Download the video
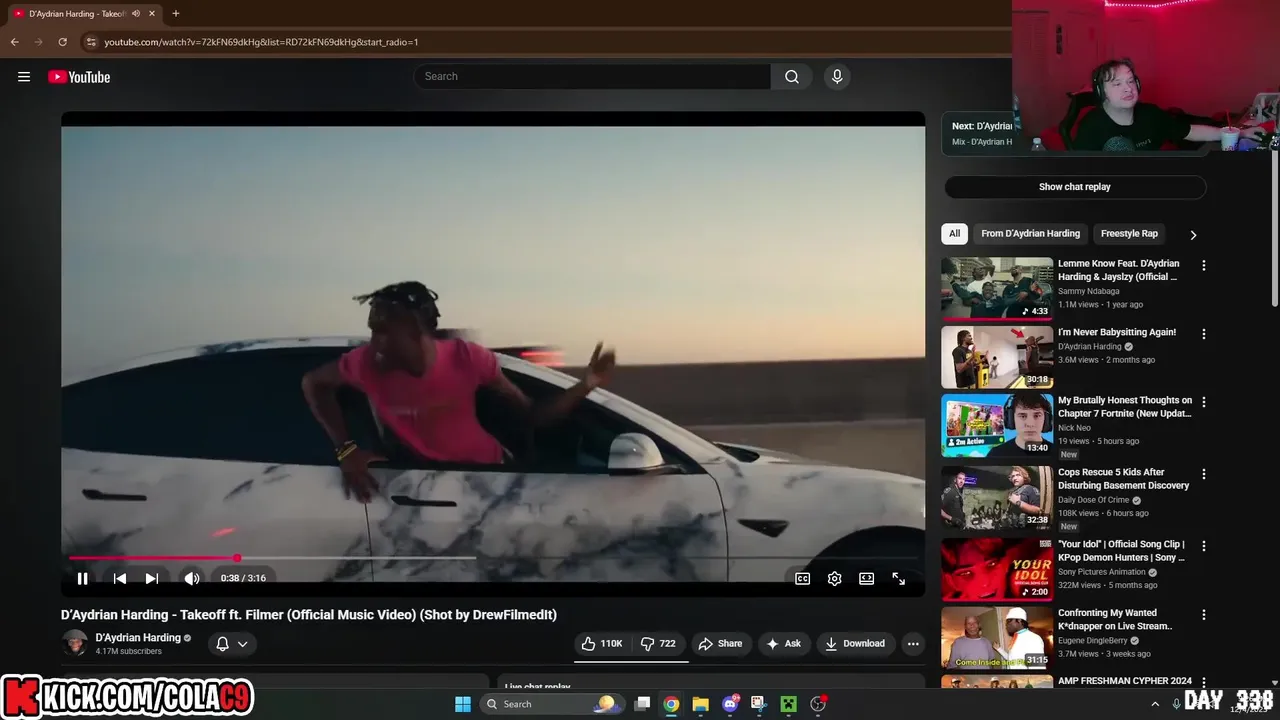 [x=855, y=644]
